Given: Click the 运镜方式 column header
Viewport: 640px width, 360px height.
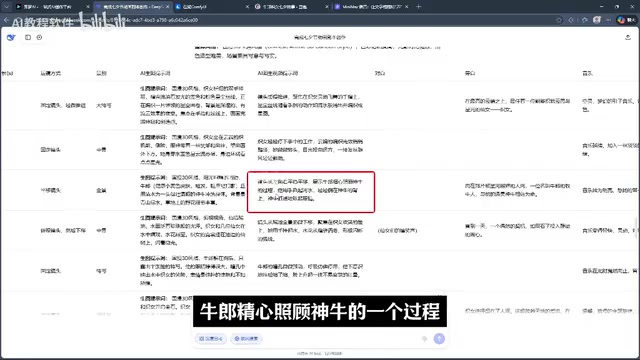Looking at the screenshot, I should click(x=51, y=73).
